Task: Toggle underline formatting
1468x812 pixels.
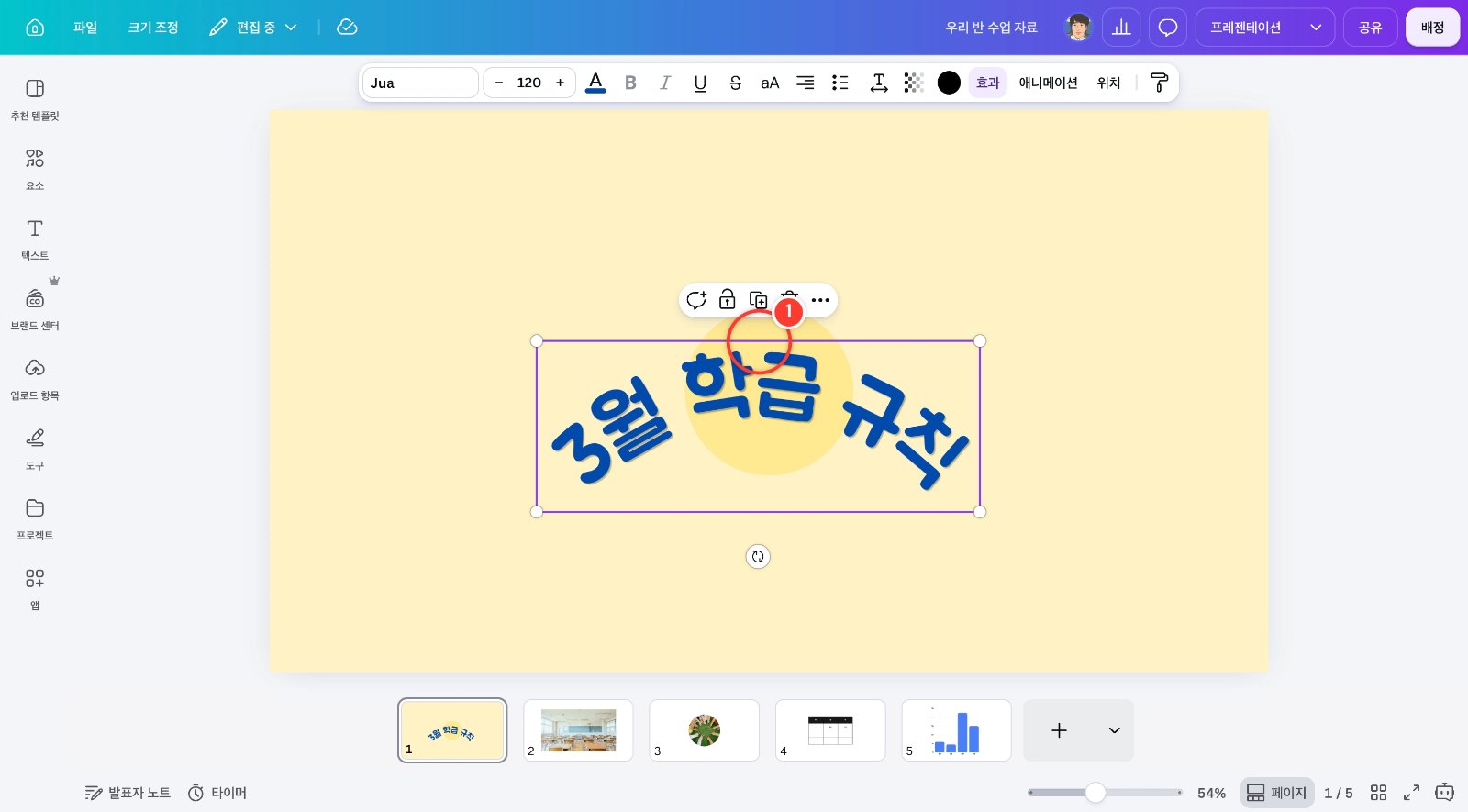Action: (x=700, y=83)
